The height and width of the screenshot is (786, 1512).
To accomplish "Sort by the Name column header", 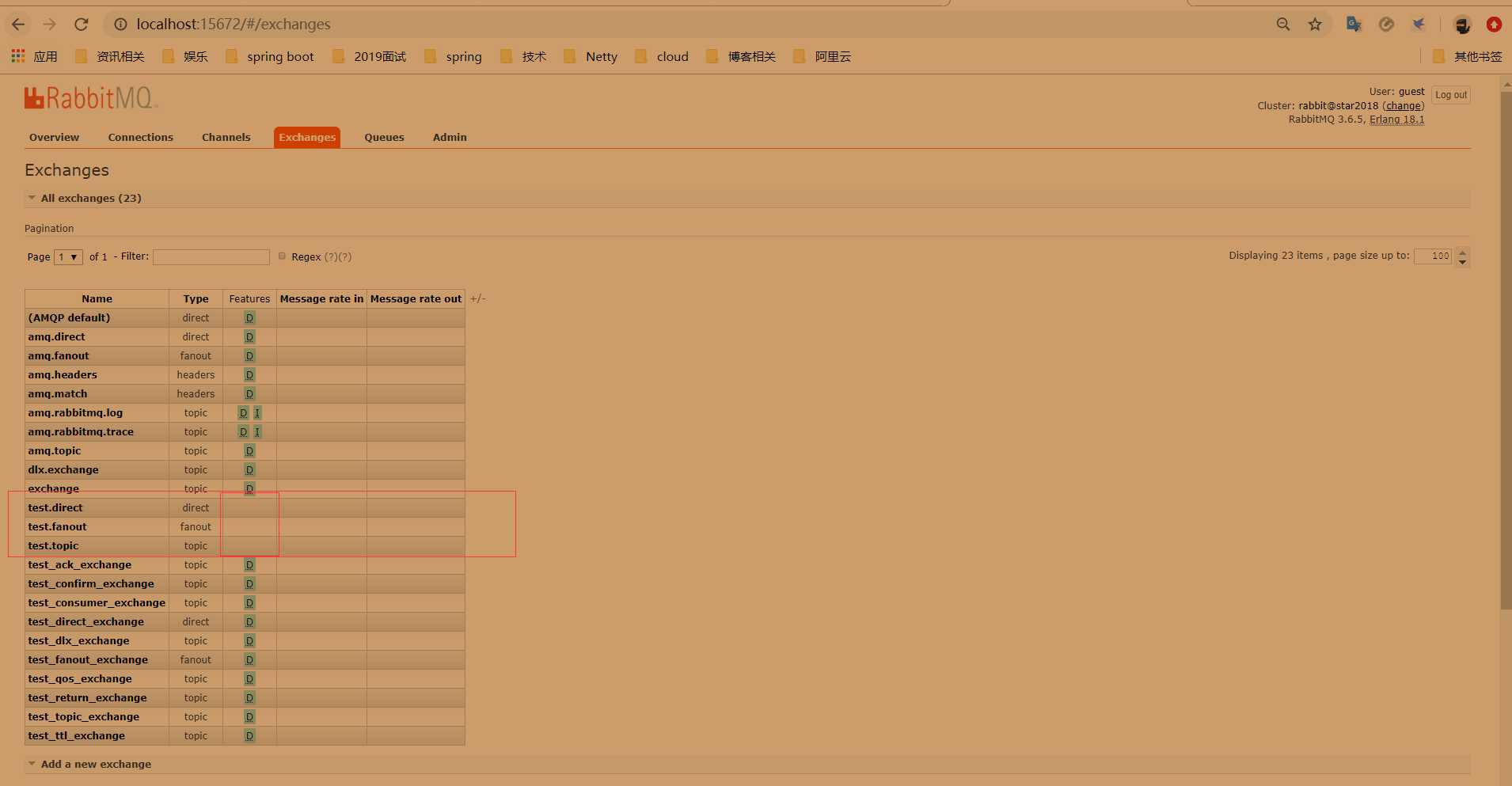I will (x=97, y=299).
